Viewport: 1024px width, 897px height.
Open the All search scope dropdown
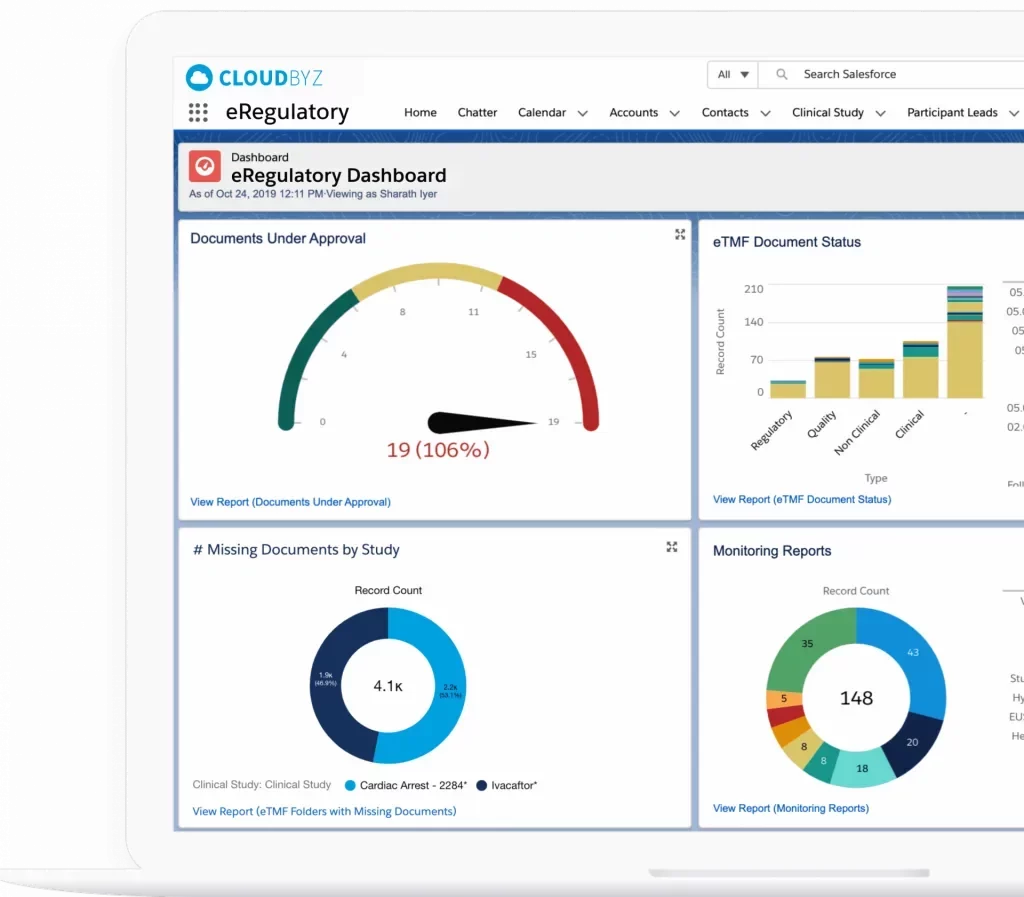[732, 75]
